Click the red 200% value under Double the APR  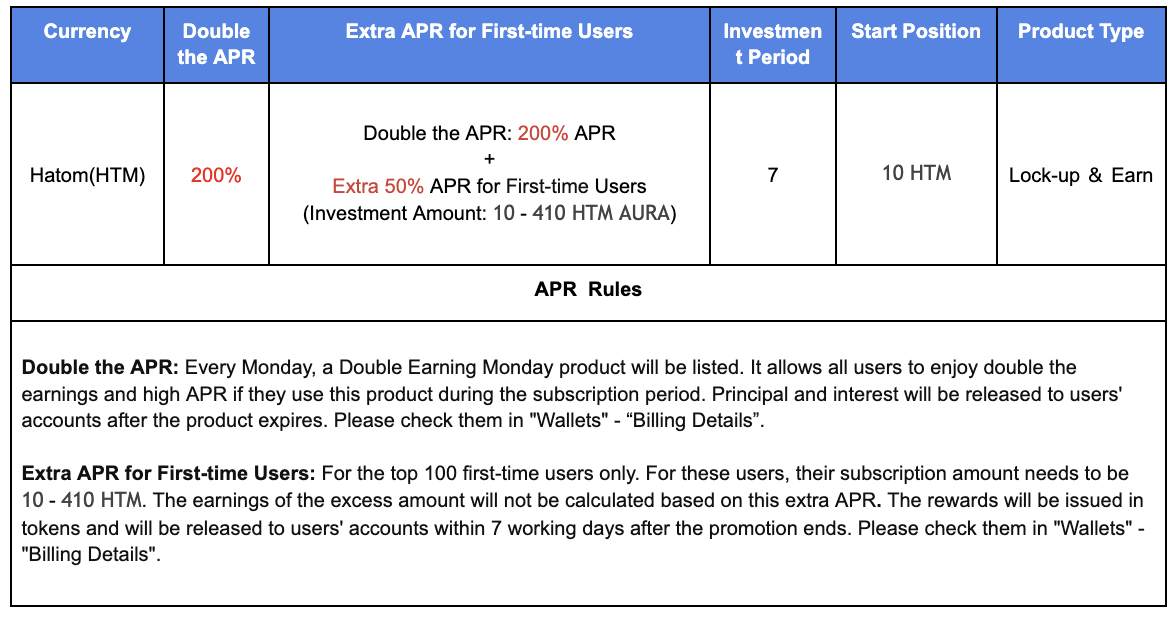coord(216,176)
